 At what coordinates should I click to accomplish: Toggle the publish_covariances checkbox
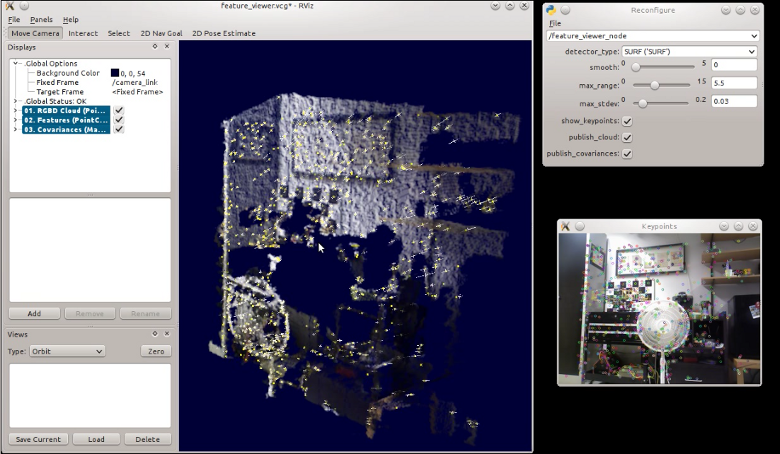pos(627,153)
